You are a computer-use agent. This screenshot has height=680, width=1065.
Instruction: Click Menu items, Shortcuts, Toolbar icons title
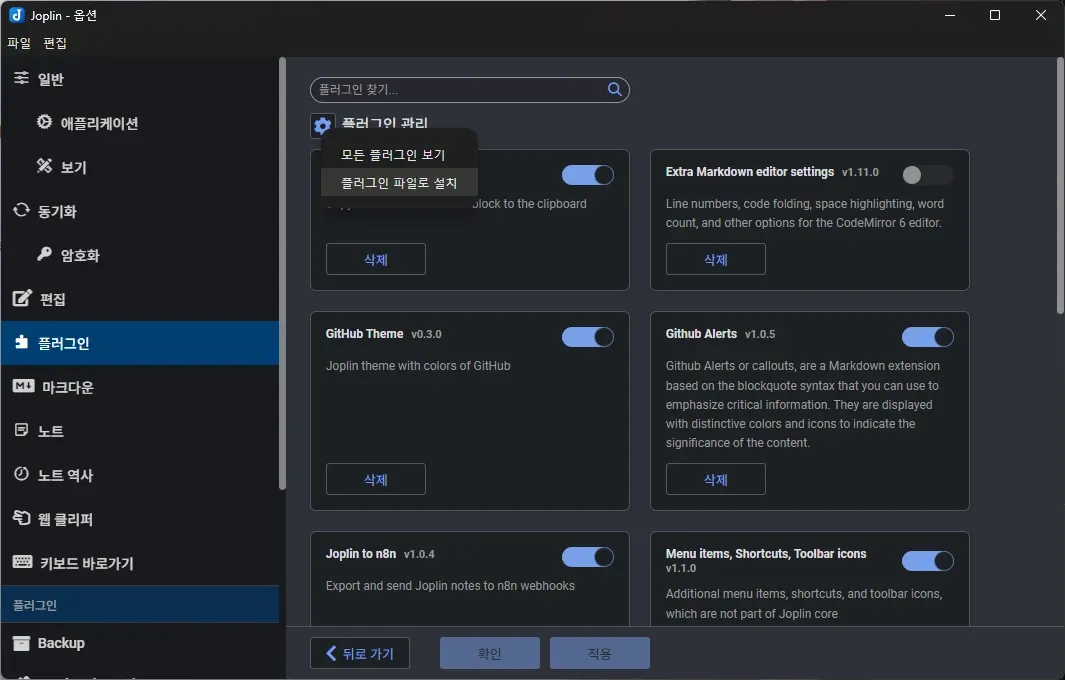[x=765, y=554]
